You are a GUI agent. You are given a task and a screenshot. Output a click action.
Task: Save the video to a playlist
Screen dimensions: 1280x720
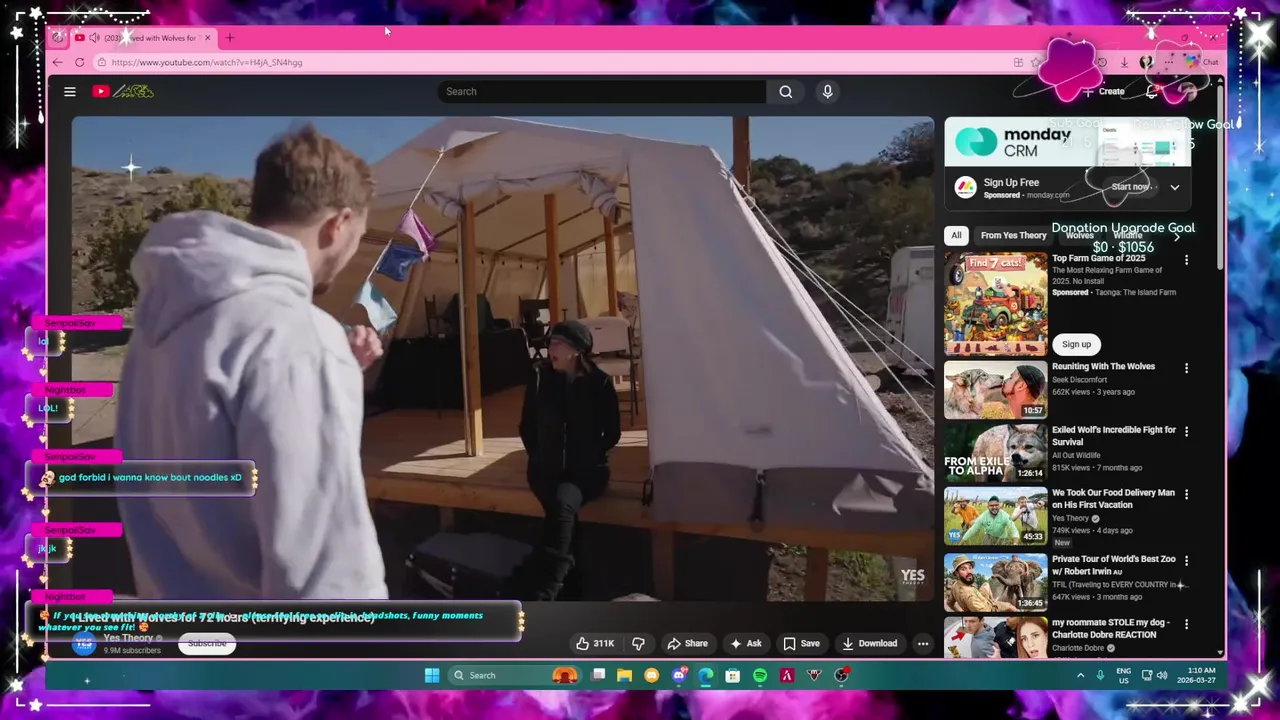click(802, 643)
